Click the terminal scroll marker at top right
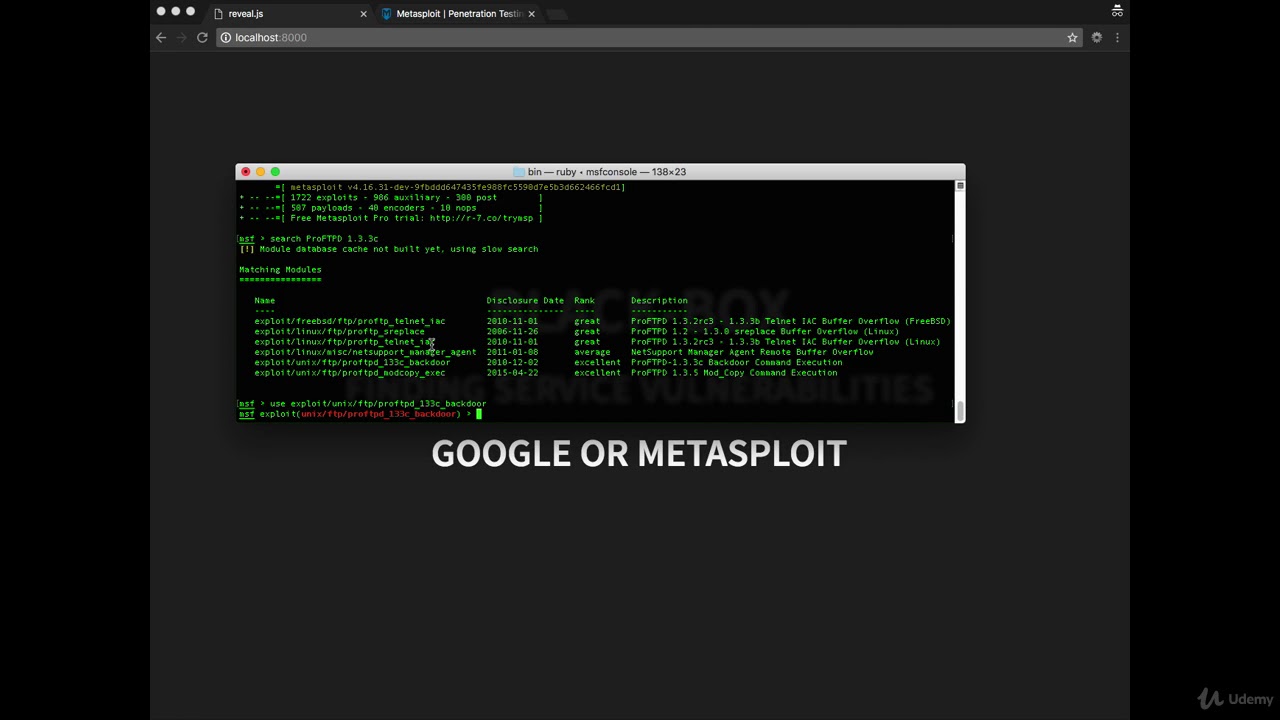Screen dimensions: 1280x720 960,186
